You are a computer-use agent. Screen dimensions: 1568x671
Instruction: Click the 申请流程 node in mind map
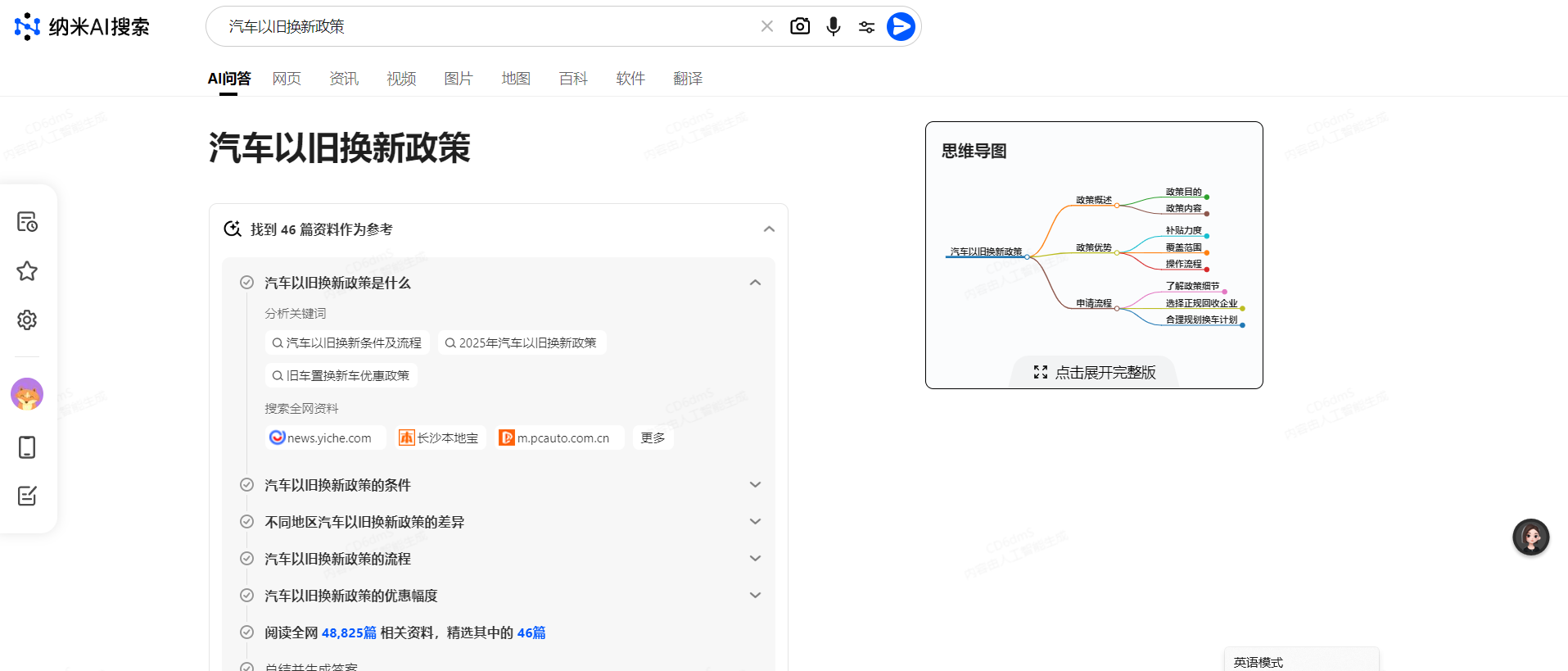point(1094,303)
